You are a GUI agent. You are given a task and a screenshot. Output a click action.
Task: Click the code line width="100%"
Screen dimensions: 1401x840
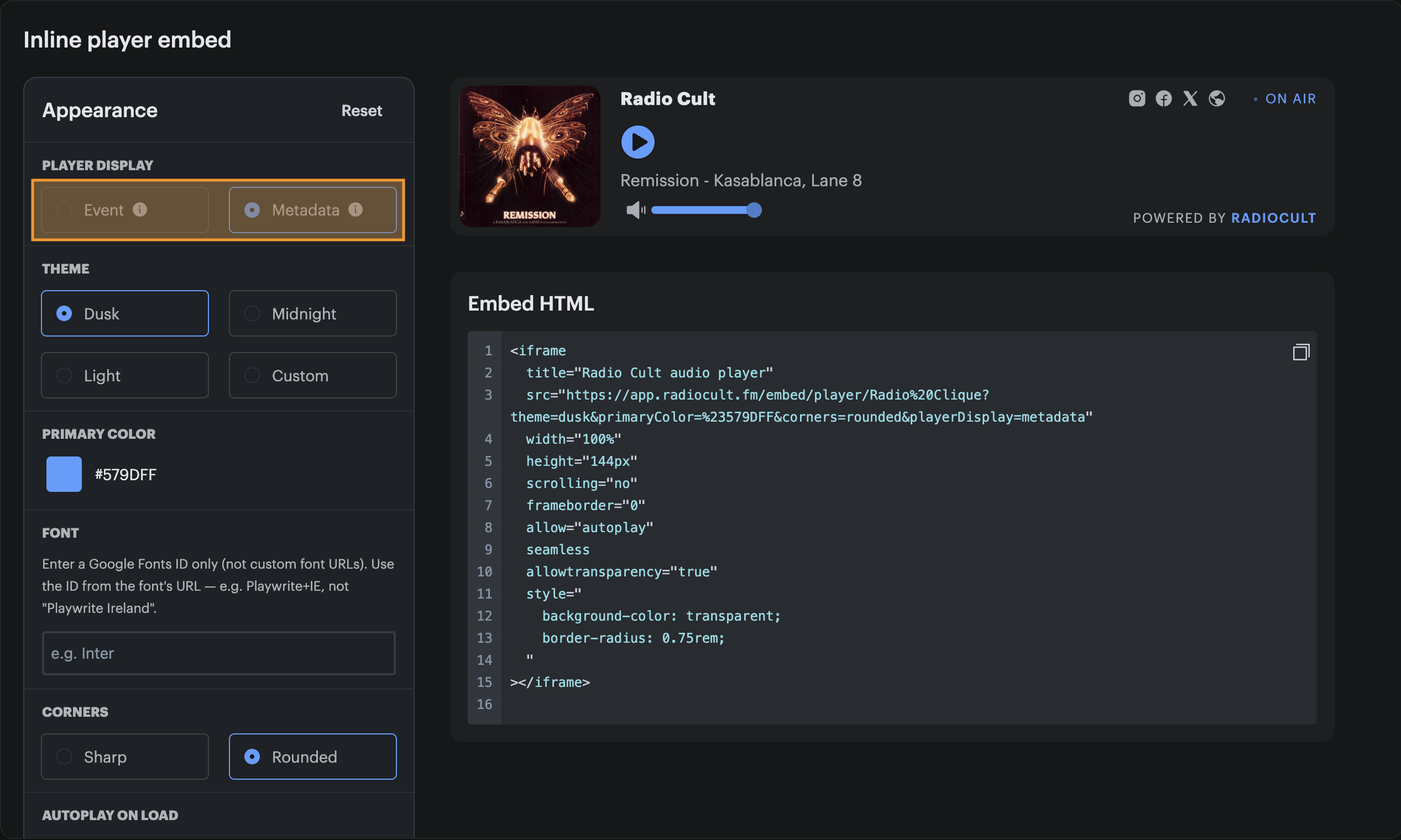point(574,439)
